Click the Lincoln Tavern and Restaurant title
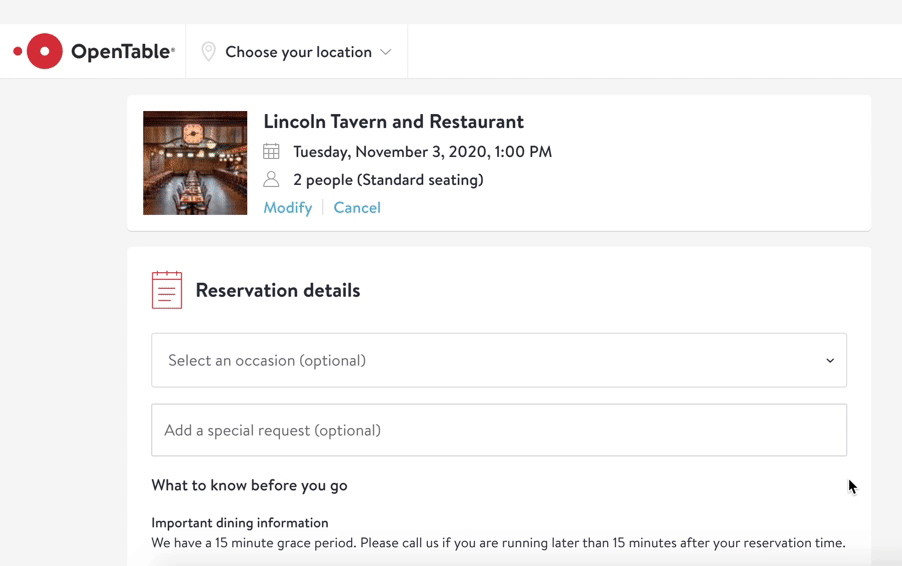 coord(393,121)
